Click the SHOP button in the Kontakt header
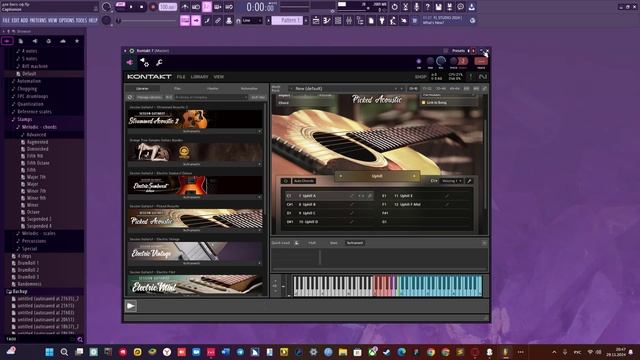 (x=420, y=77)
